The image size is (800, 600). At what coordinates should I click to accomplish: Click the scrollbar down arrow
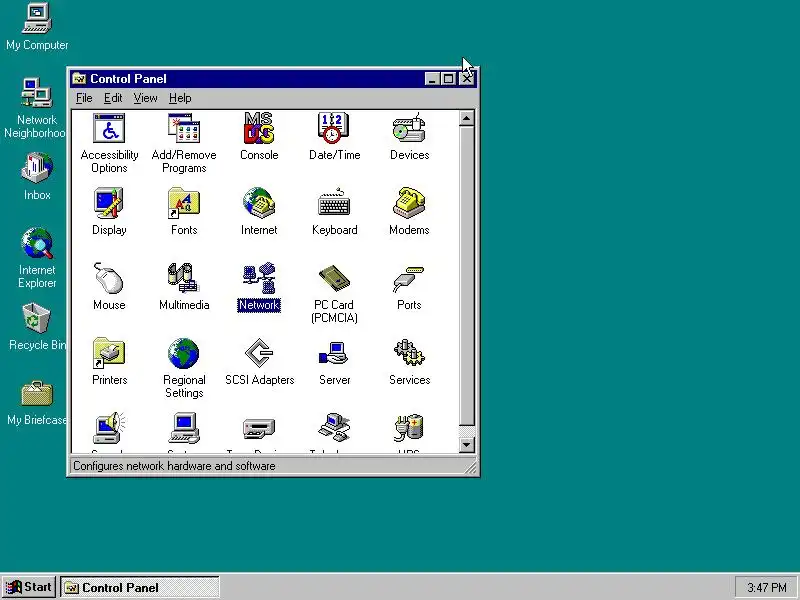[466, 445]
